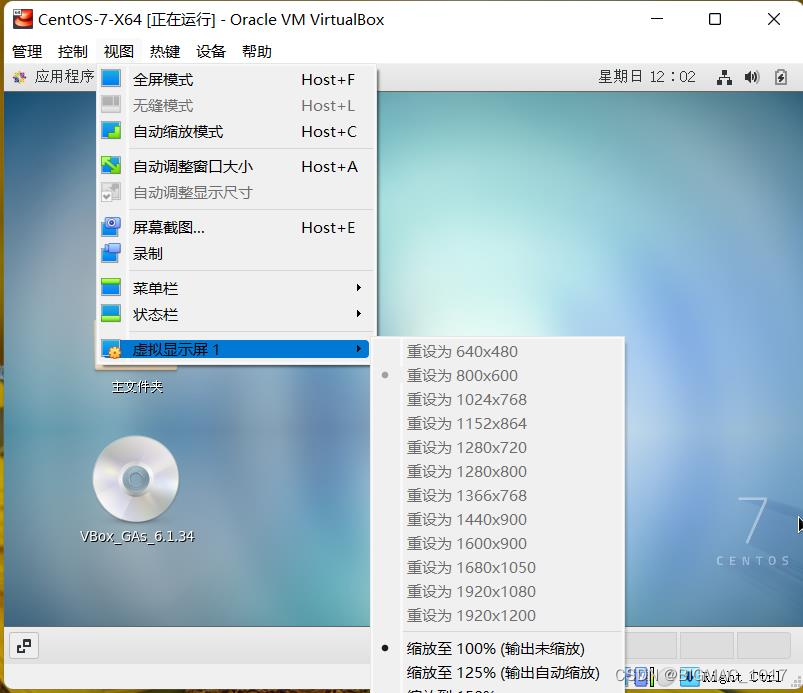
Task: Open the VBox_GAs_6.1.34 disc icon
Action: [x=136, y=479]
